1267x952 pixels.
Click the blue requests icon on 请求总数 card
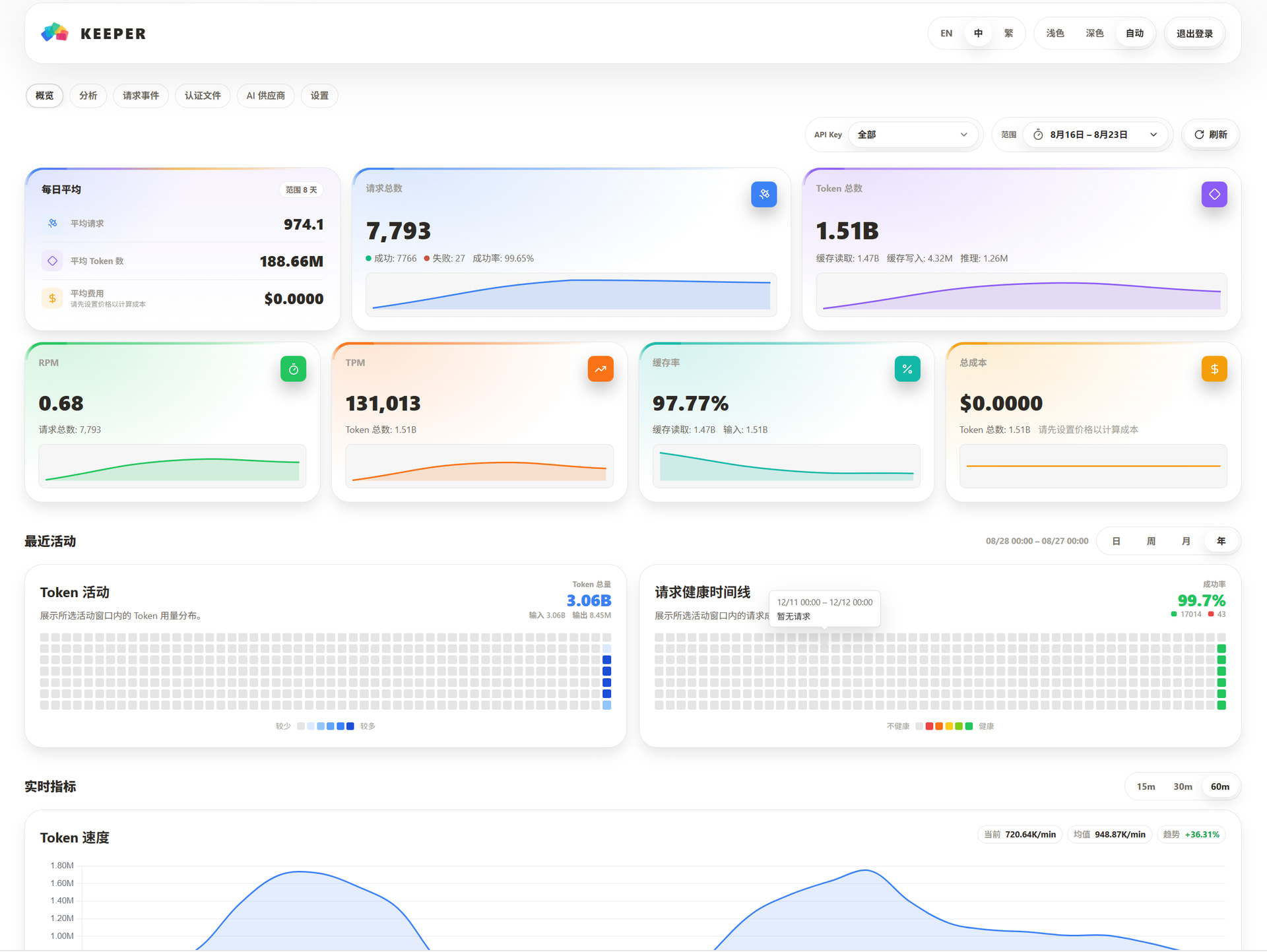(763, 194)
